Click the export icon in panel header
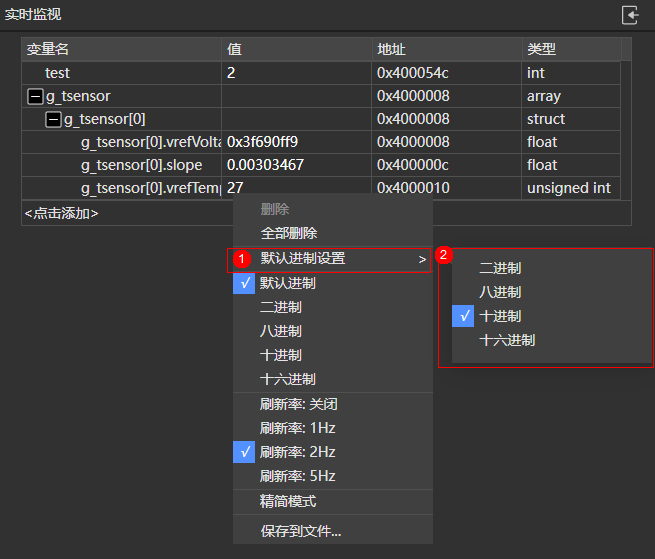Image resolution: width=655 pixels, height=559 pixels. coord(630,15)
